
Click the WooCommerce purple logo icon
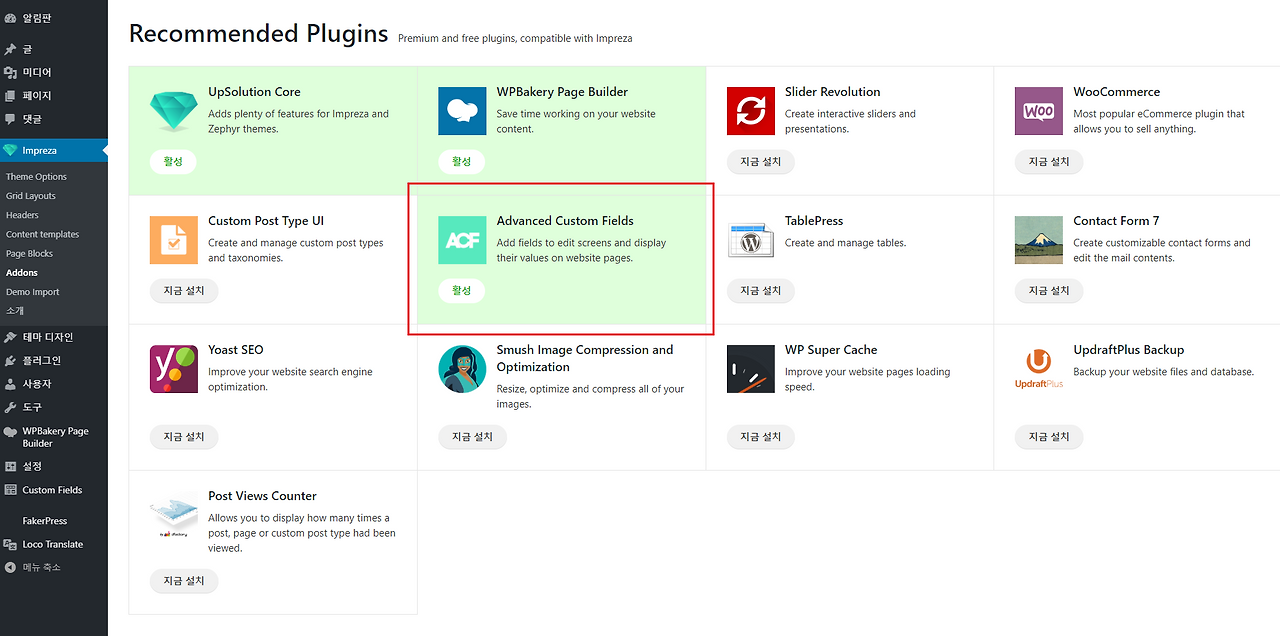pyautogui.click(x=1039, y=111)
